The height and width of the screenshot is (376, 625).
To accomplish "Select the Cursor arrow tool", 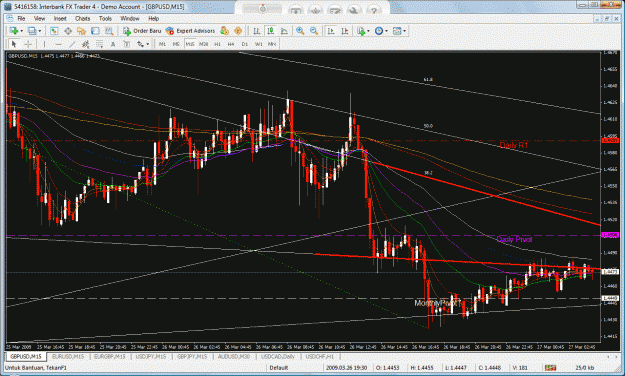I will 14,44.
